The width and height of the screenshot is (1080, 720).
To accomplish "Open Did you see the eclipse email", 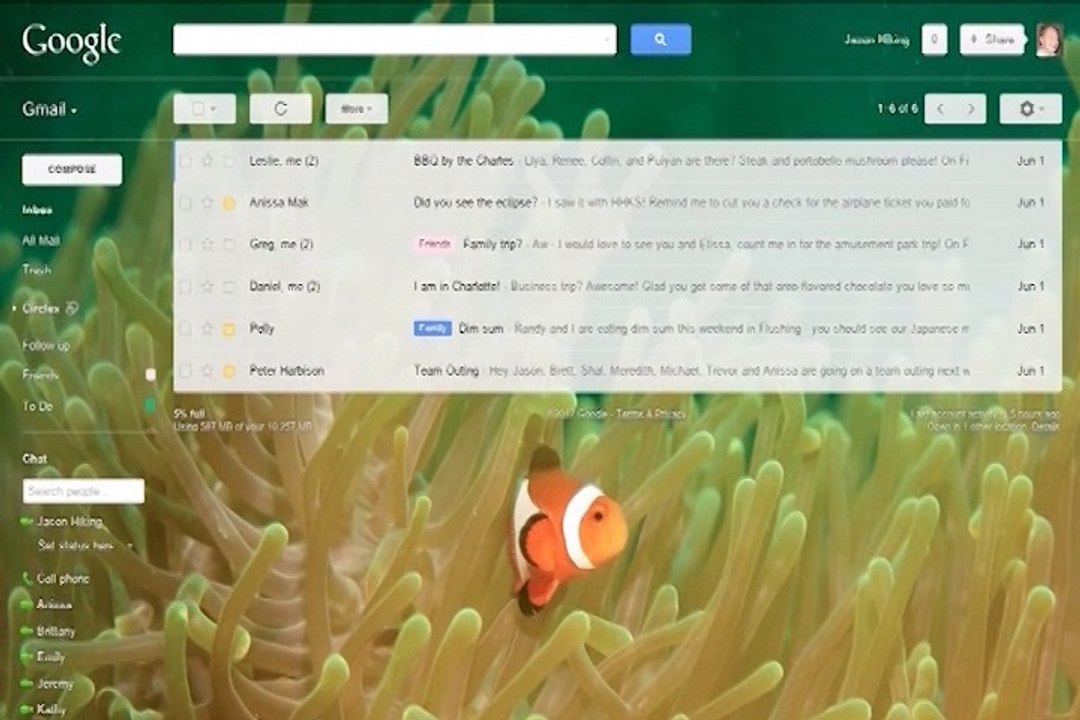I will click(475, 203).
